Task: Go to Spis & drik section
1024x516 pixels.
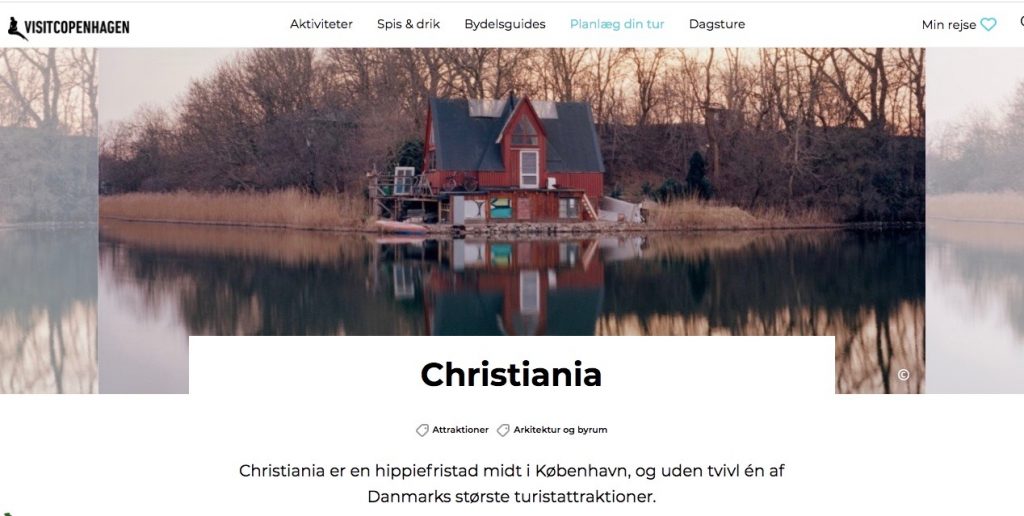Action: (x=408, y=24)
